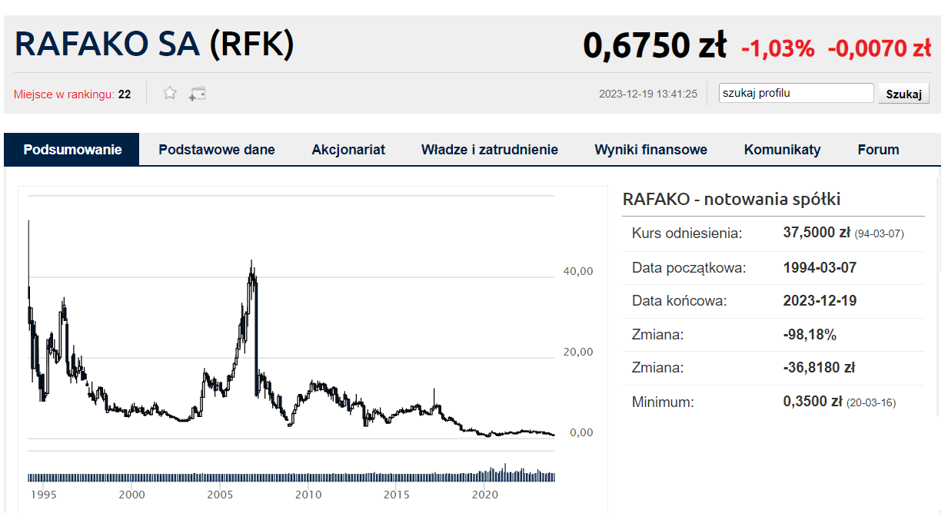Click the 0,00 price axis label

pyautogui.click(x=581, y=433)
